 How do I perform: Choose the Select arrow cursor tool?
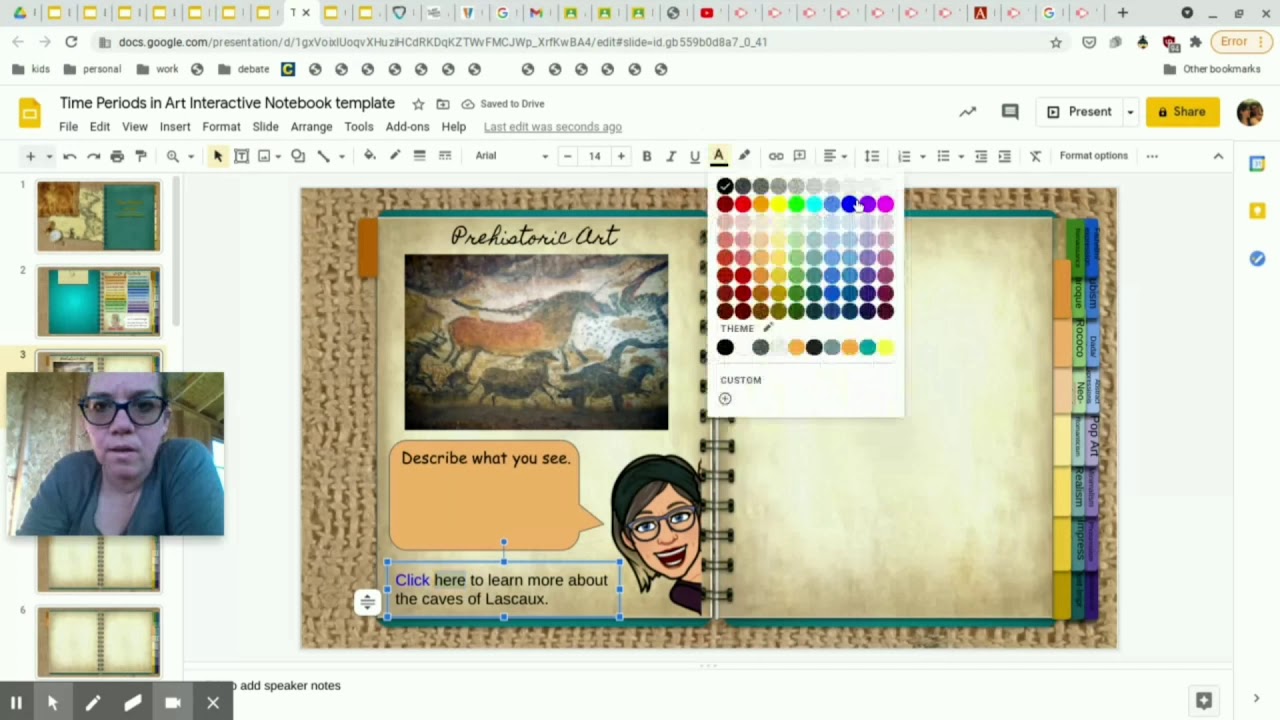pyautogui.click(x=218, y=156)
